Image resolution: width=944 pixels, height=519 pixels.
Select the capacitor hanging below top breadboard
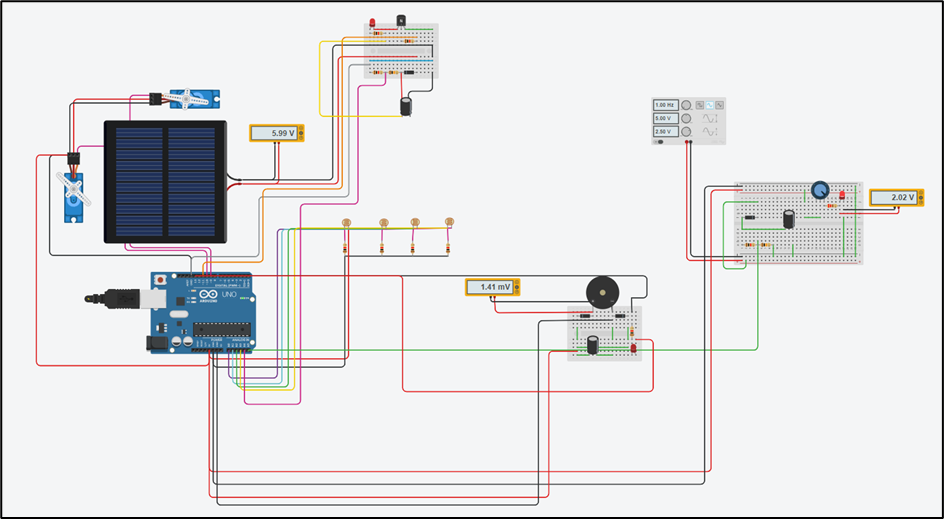tap(406, 106)
